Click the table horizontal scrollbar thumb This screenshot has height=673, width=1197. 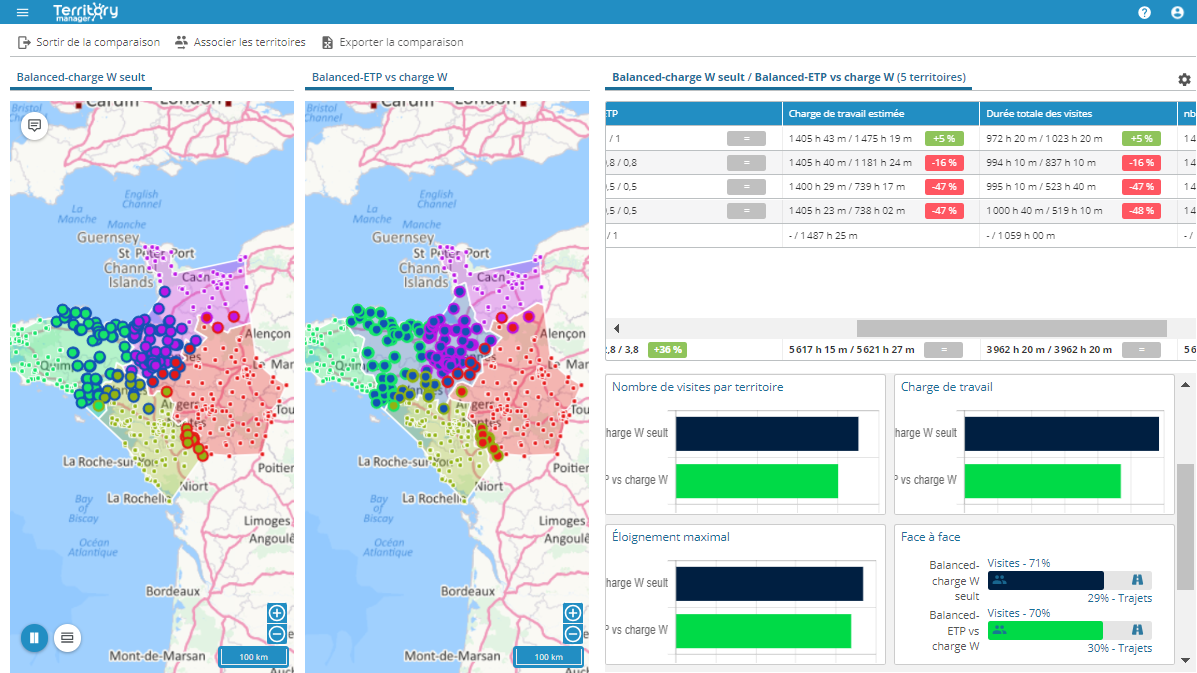coord(1011,328)
